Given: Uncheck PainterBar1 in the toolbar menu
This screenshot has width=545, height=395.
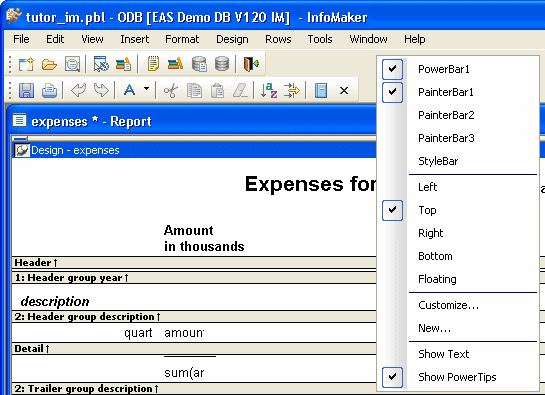Looking at the screenshot, I should [458, 92].
